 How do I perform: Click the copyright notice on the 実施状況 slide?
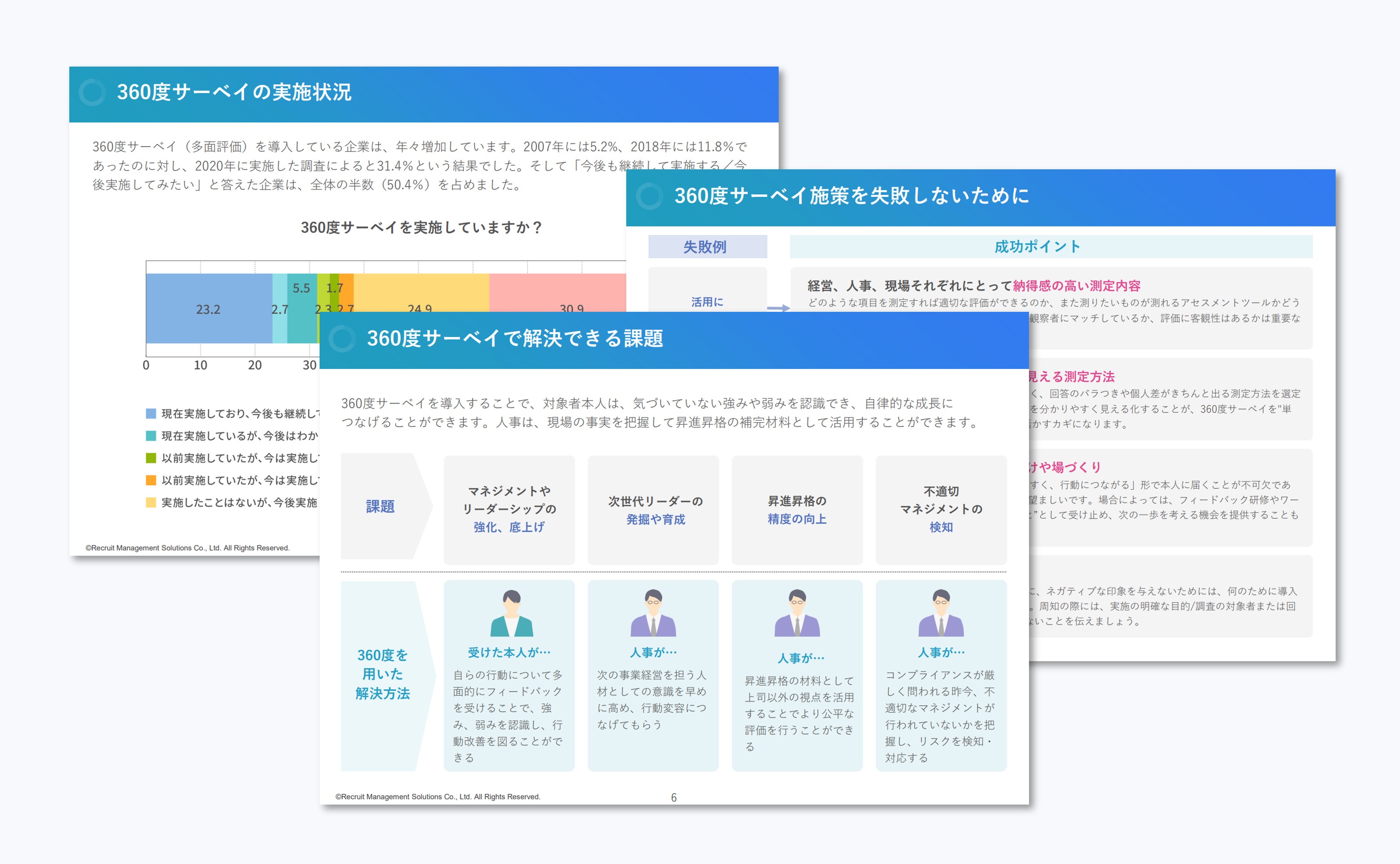[187, 547]
